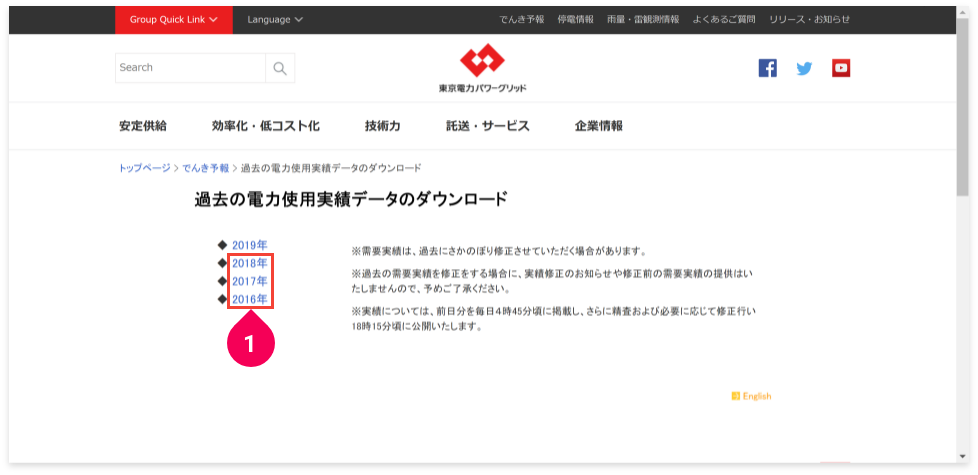This screenshot has height=475, width=978.
Task: Click the note starting ※需要実績は
Action: 498,252
